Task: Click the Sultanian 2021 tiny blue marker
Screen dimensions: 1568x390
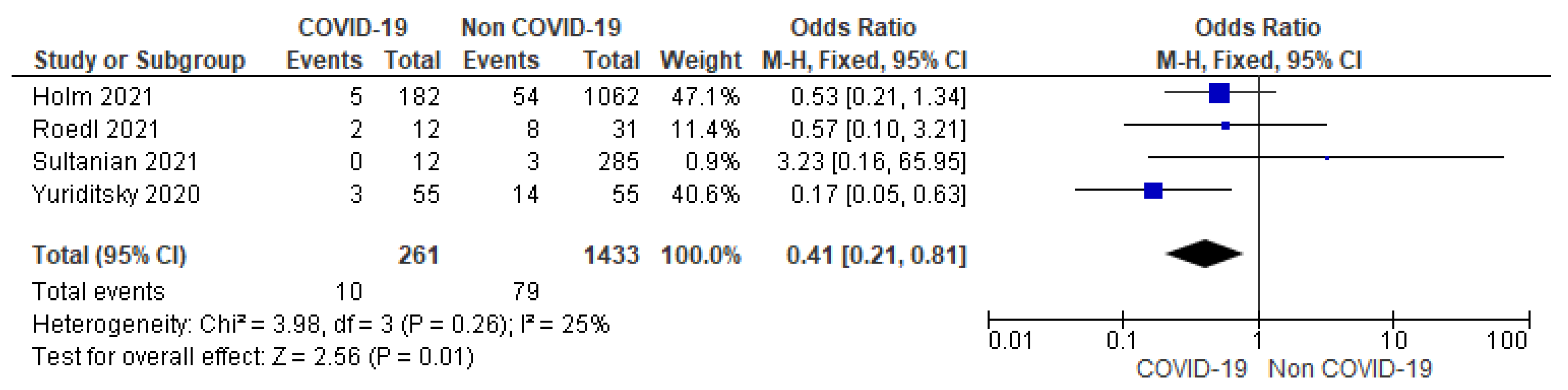Action: [1327, 158]
